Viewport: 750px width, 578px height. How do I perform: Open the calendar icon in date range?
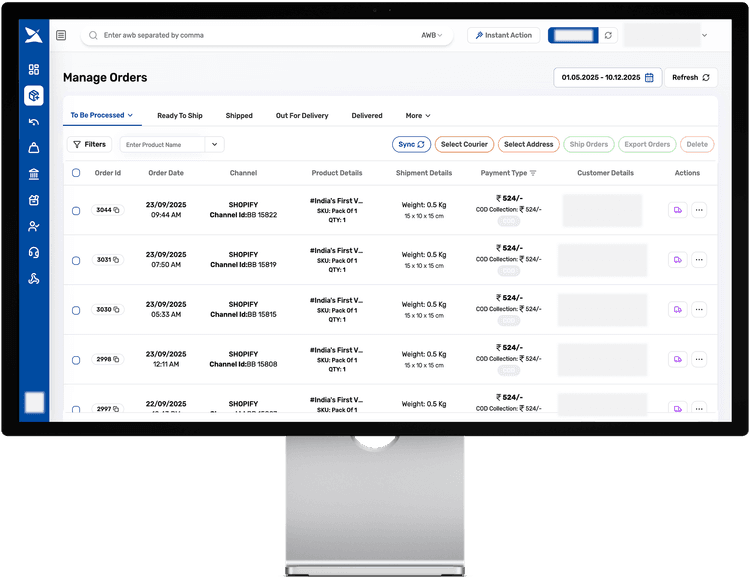pyautogui.click(x=649, y=78)
